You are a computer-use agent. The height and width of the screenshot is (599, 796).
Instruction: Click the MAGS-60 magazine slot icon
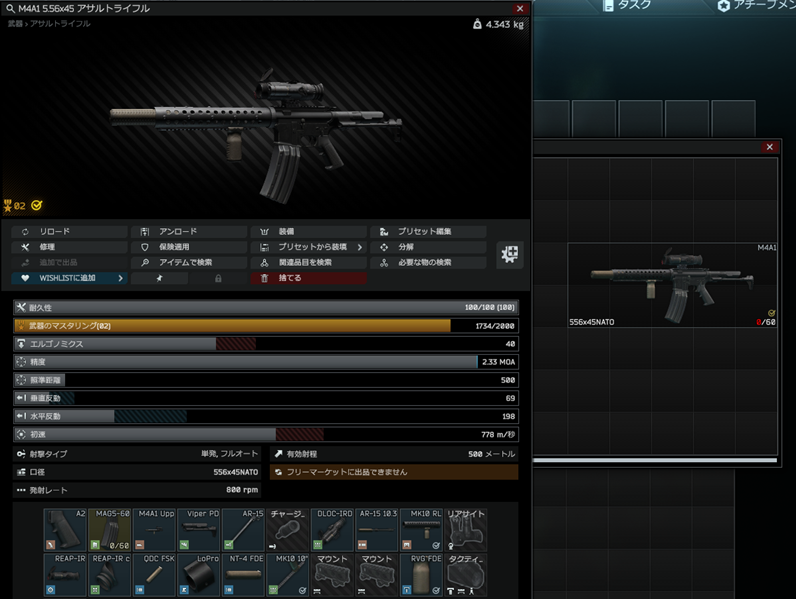click(110, 529)
